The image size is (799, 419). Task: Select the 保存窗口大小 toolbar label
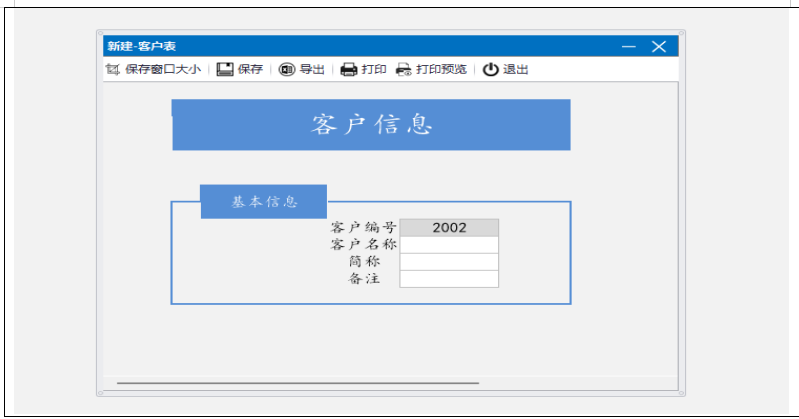pos(163,70)
